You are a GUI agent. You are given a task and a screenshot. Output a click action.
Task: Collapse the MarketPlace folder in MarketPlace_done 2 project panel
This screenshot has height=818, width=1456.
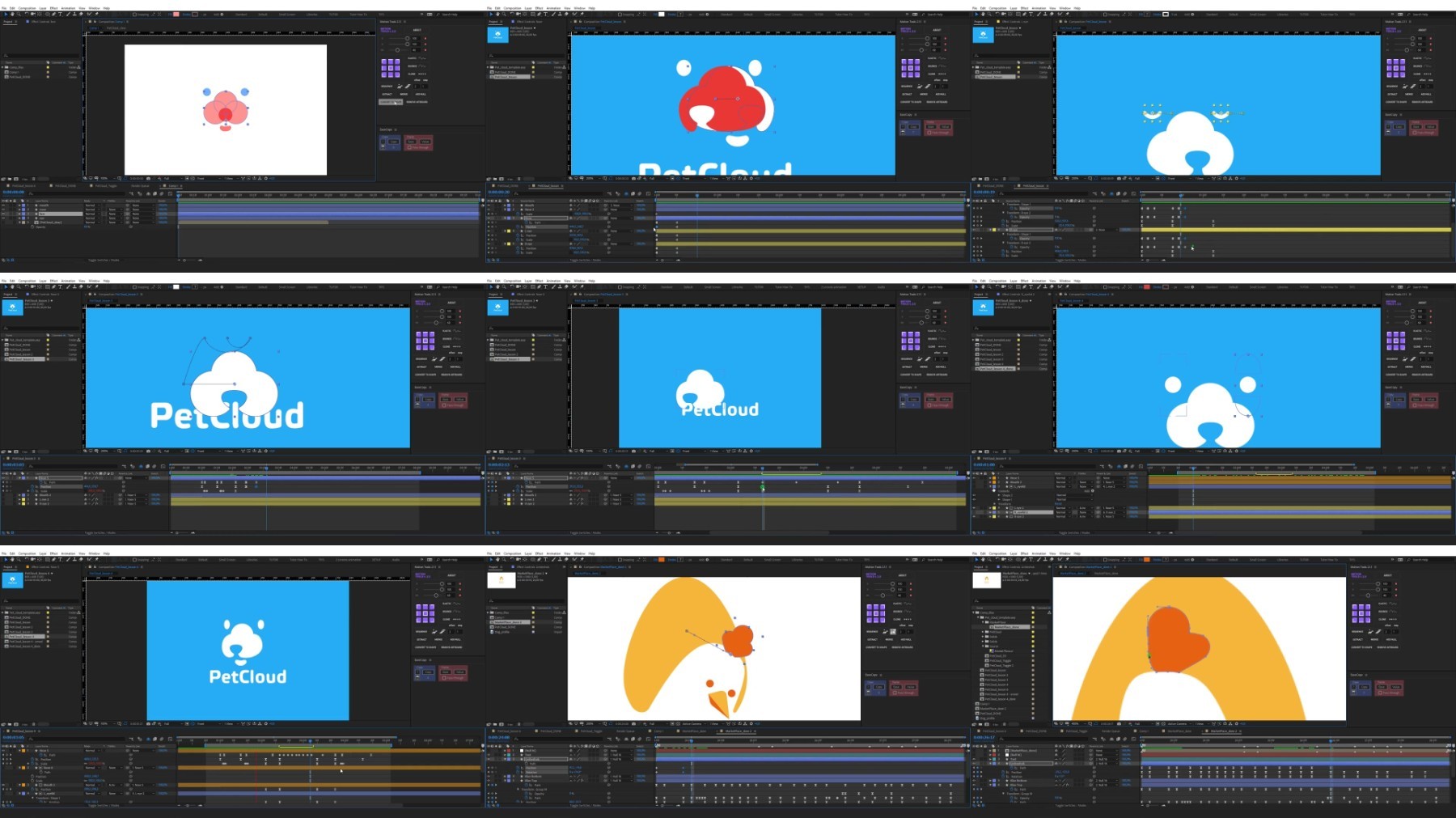click(983, 622)
